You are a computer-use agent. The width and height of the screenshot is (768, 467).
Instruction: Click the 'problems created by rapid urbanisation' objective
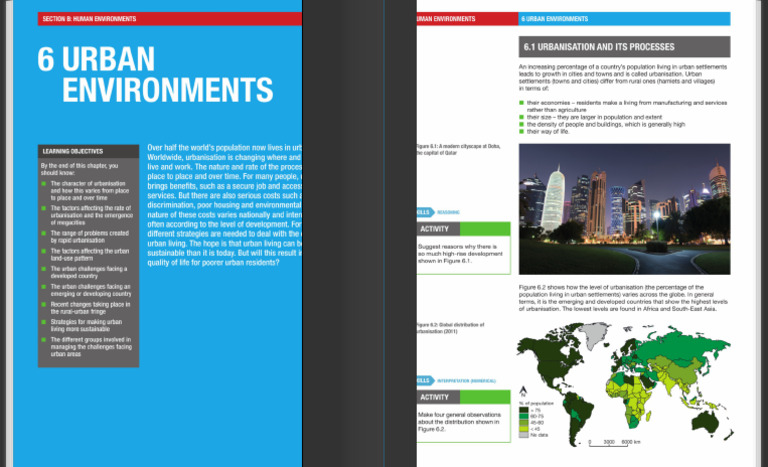click(90, 237)
